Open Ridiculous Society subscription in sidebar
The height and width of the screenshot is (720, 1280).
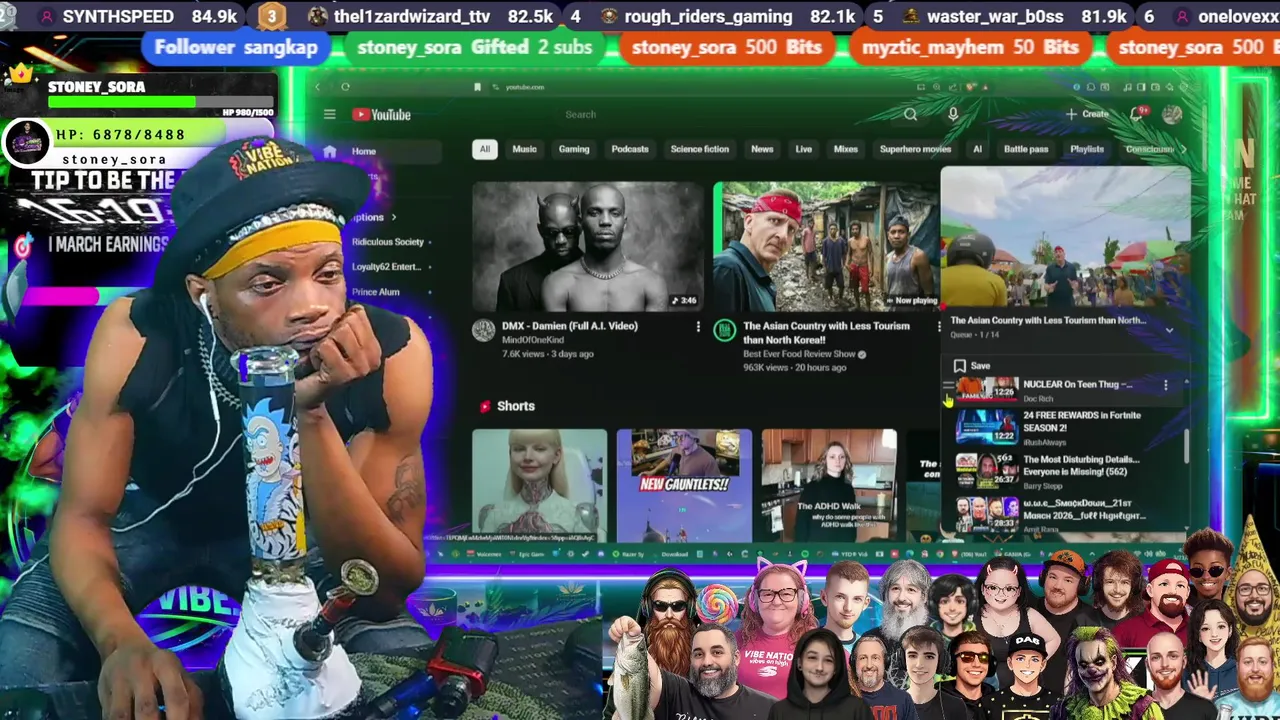coord(388,242)
